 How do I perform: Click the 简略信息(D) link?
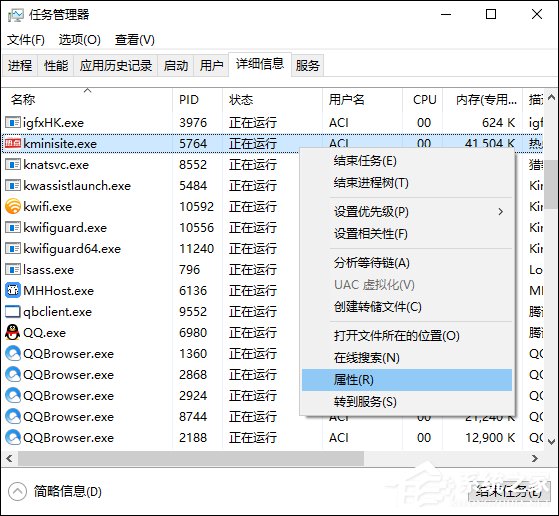(68, 492)
